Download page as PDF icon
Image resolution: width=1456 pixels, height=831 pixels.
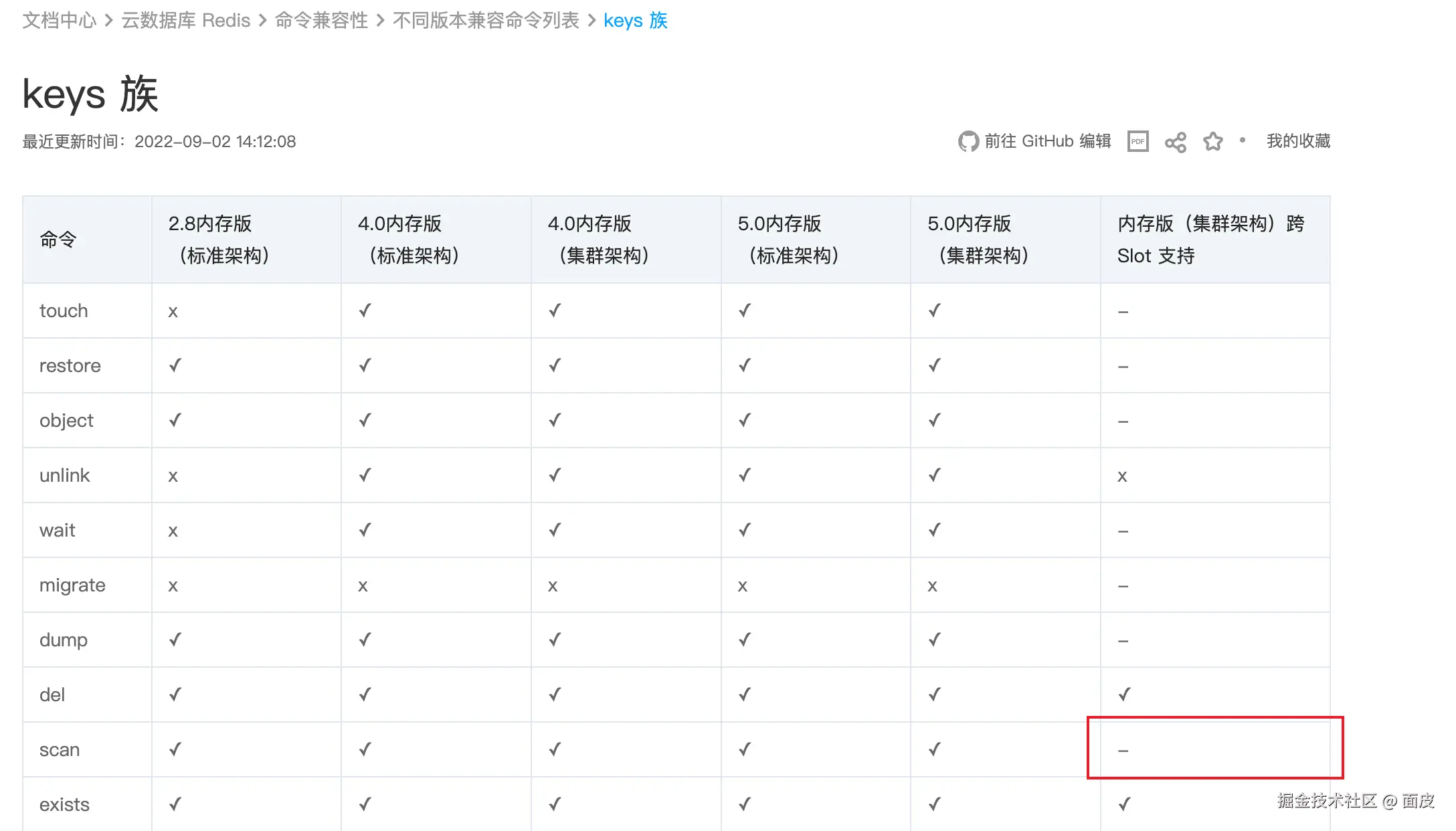click(x=1137, y=141)
